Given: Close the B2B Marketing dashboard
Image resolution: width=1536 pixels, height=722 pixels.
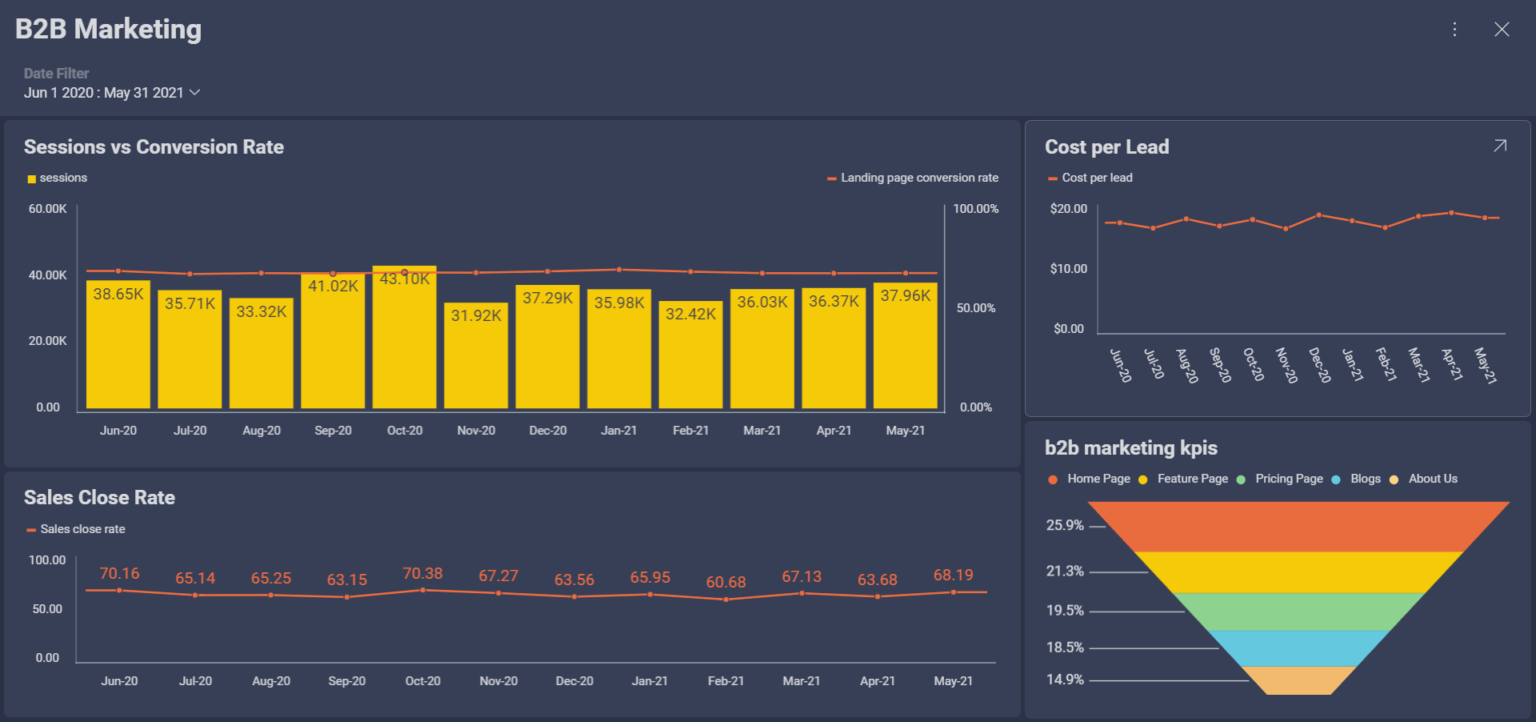Looking at the screenshot, I should click(1502, 29).
